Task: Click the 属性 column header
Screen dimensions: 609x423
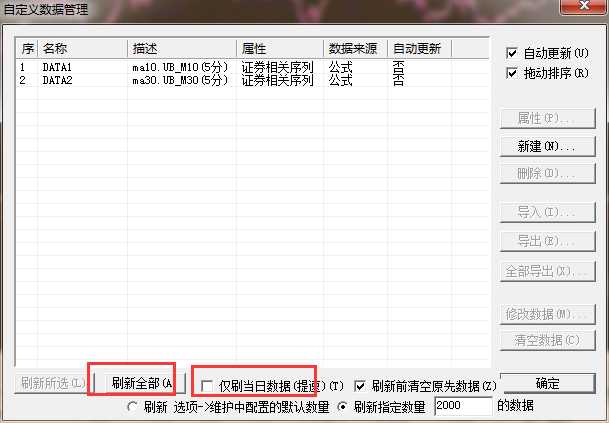Action: 279,48
